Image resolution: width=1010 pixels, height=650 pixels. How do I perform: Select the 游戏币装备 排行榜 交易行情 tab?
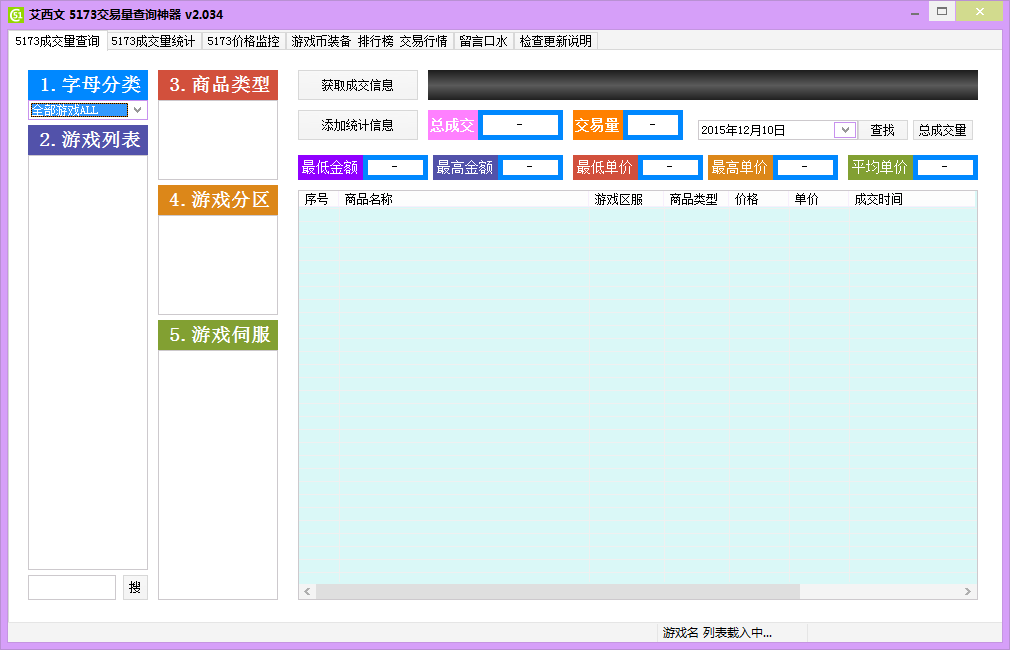tap(369, 41)
